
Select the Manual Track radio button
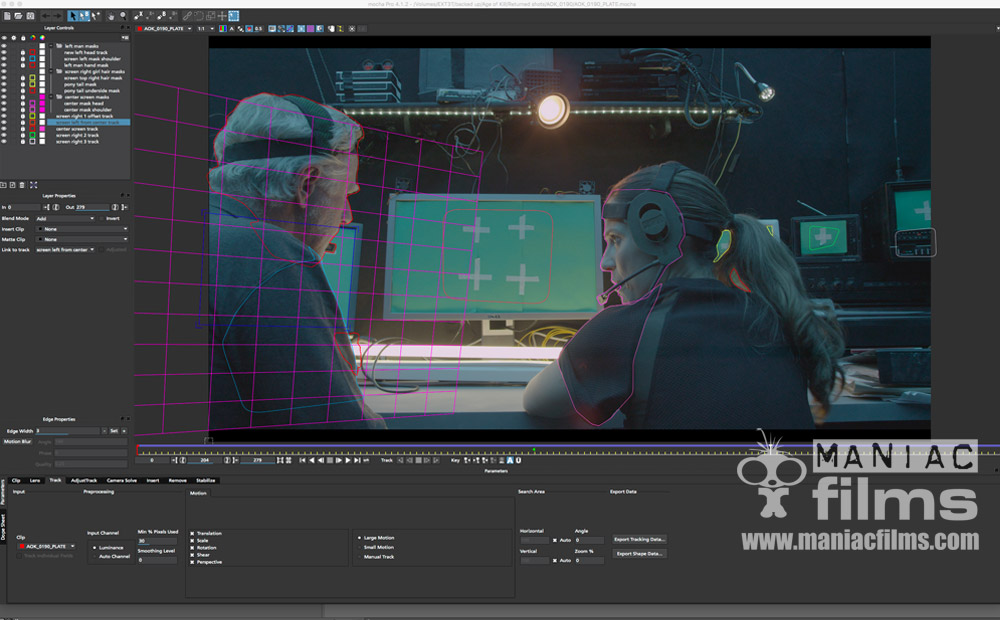[x=360, y=557]
